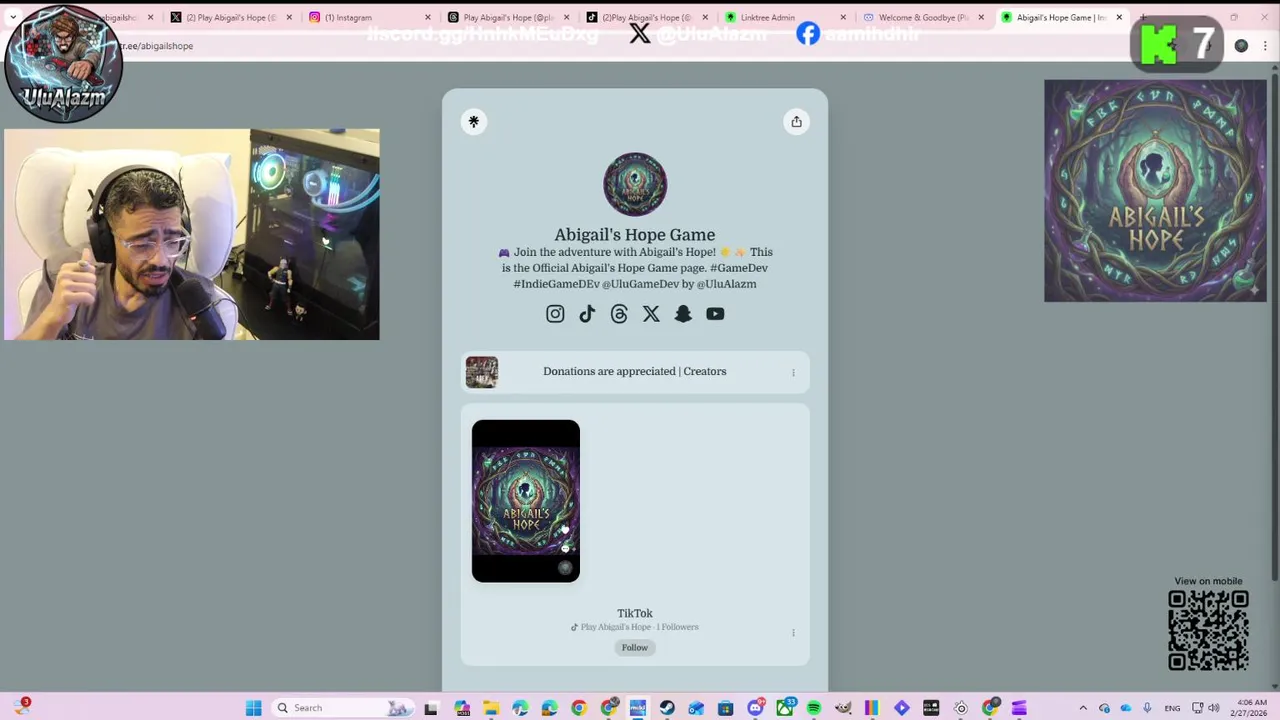Close the Welcome & Goodbye browser tab
1280x720 pixels.
pos(981,17)
